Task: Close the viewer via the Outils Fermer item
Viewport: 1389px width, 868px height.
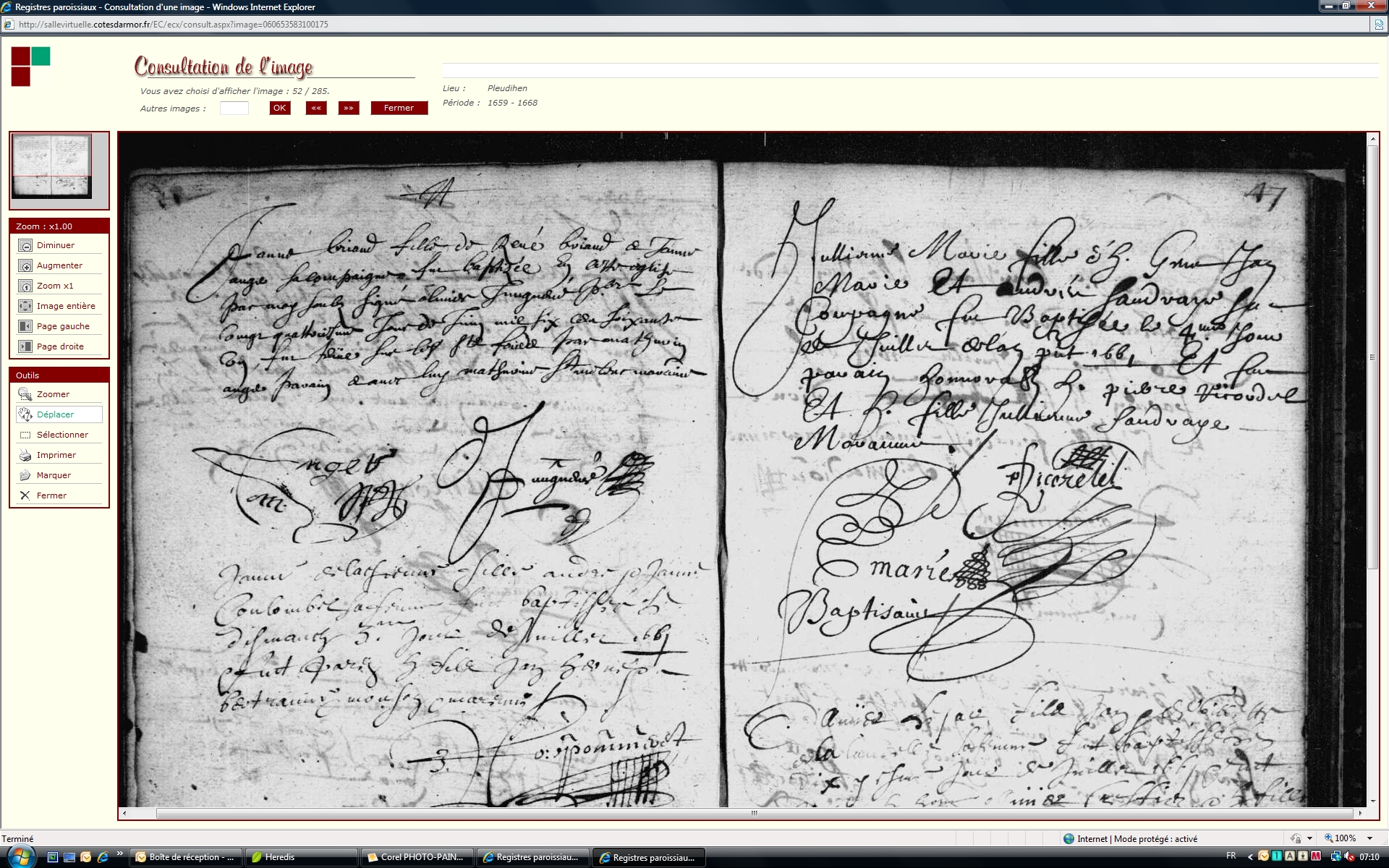Action: coord(25,496)
